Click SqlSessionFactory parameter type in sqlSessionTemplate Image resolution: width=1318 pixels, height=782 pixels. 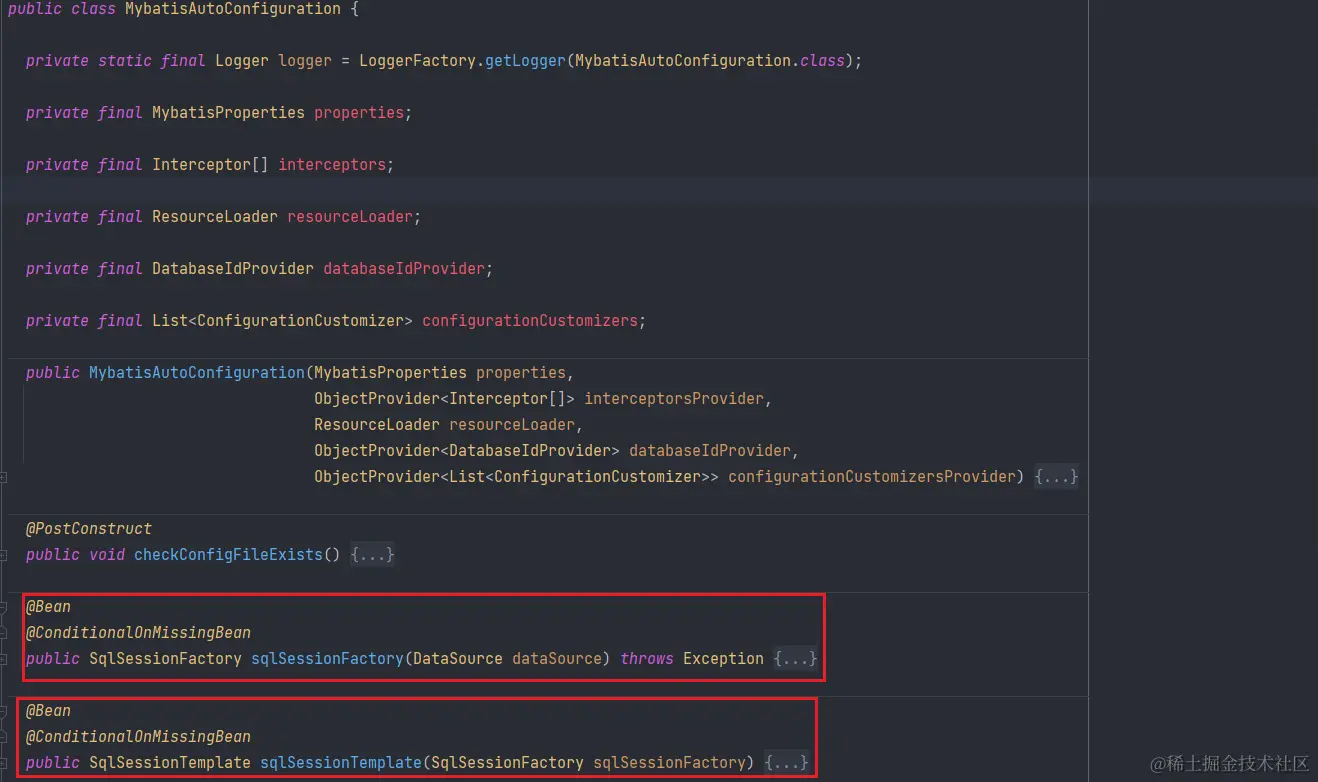[507, 763]
